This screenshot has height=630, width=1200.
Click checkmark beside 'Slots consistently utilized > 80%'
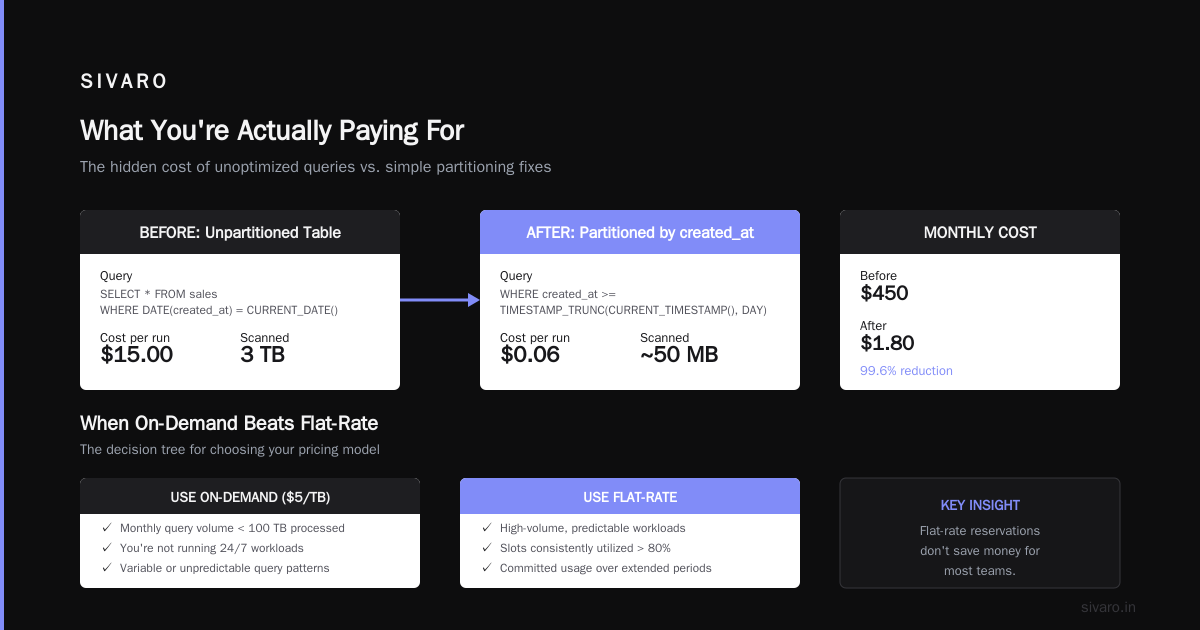pos(486,548)
